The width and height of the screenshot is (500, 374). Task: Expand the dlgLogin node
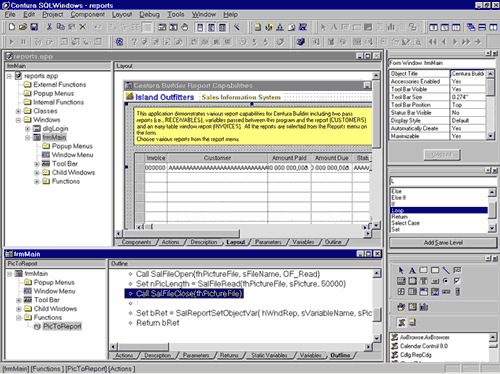[x=28, y=129]
